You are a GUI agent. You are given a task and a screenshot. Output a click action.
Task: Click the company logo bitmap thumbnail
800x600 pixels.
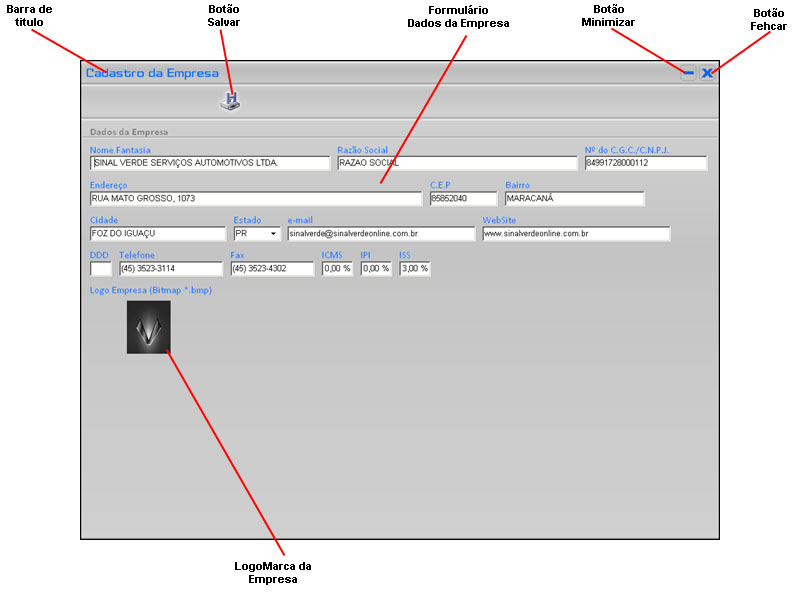click(149, 327)
